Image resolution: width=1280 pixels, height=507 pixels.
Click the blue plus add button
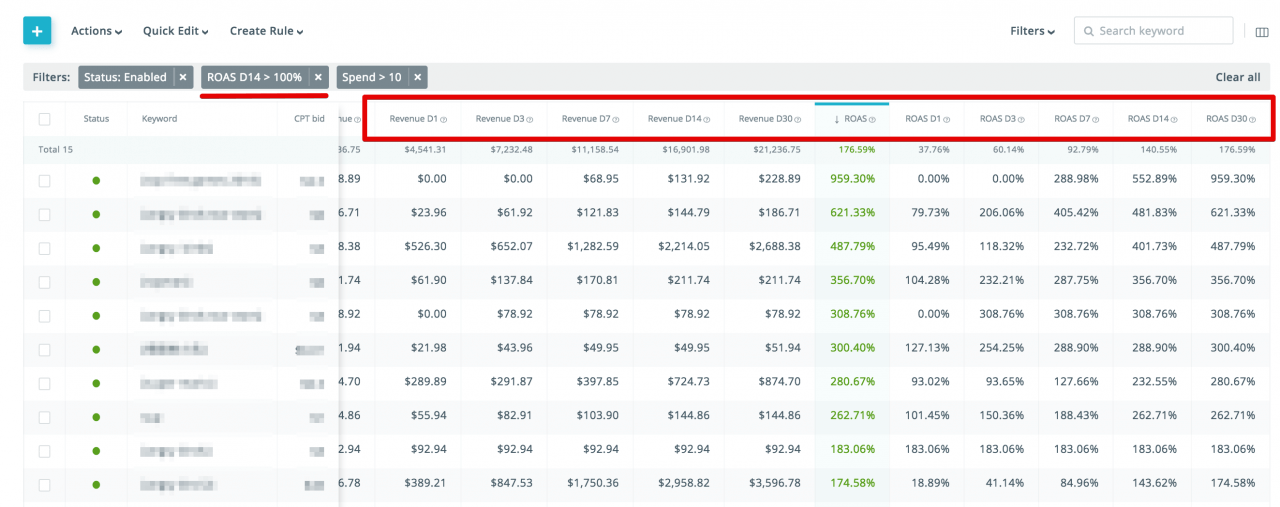pyautogui.click(x=37, y=31)
